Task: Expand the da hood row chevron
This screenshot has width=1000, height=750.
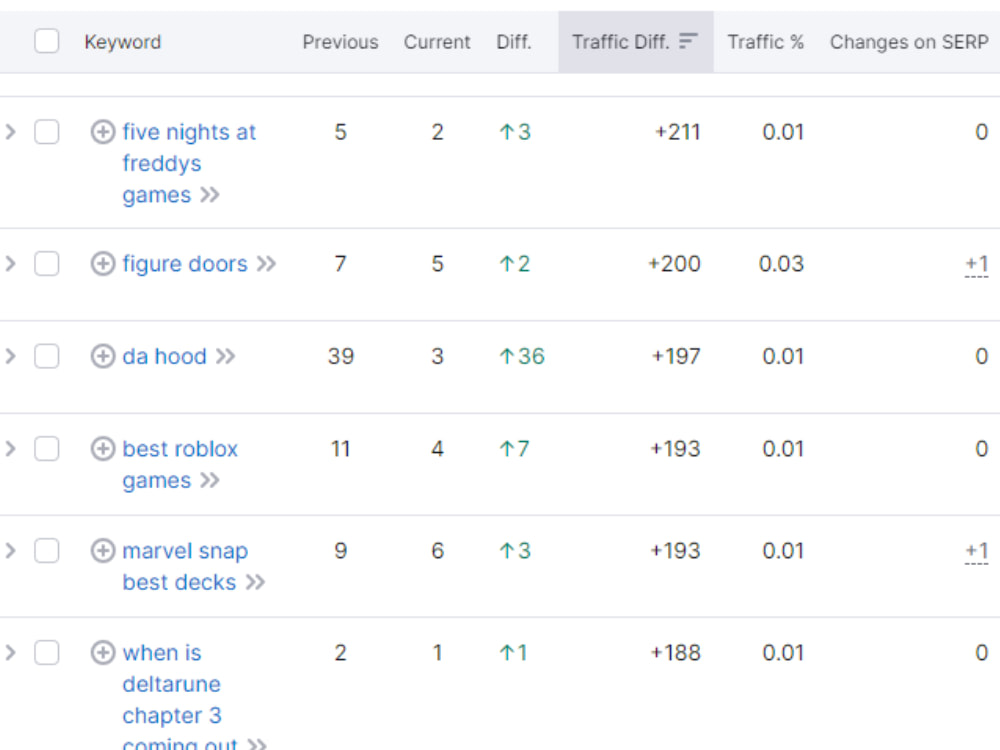Action: [10, 356]
